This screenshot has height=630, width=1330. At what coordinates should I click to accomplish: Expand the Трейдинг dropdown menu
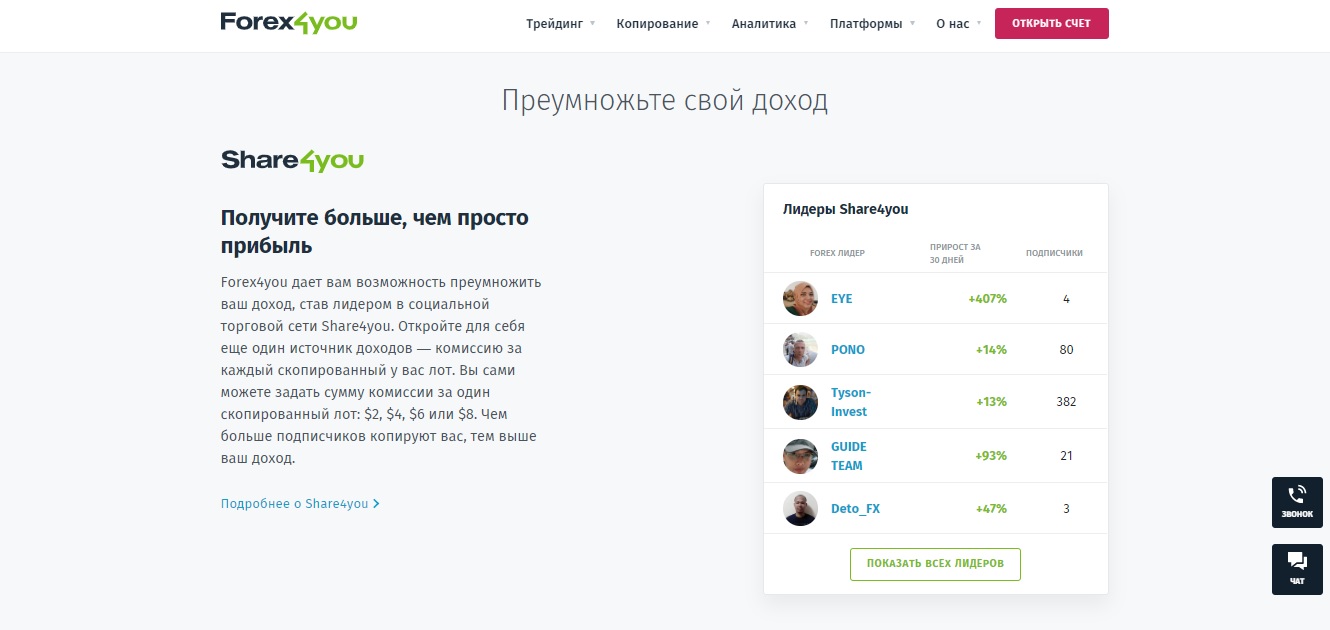[x=553, y=23]
